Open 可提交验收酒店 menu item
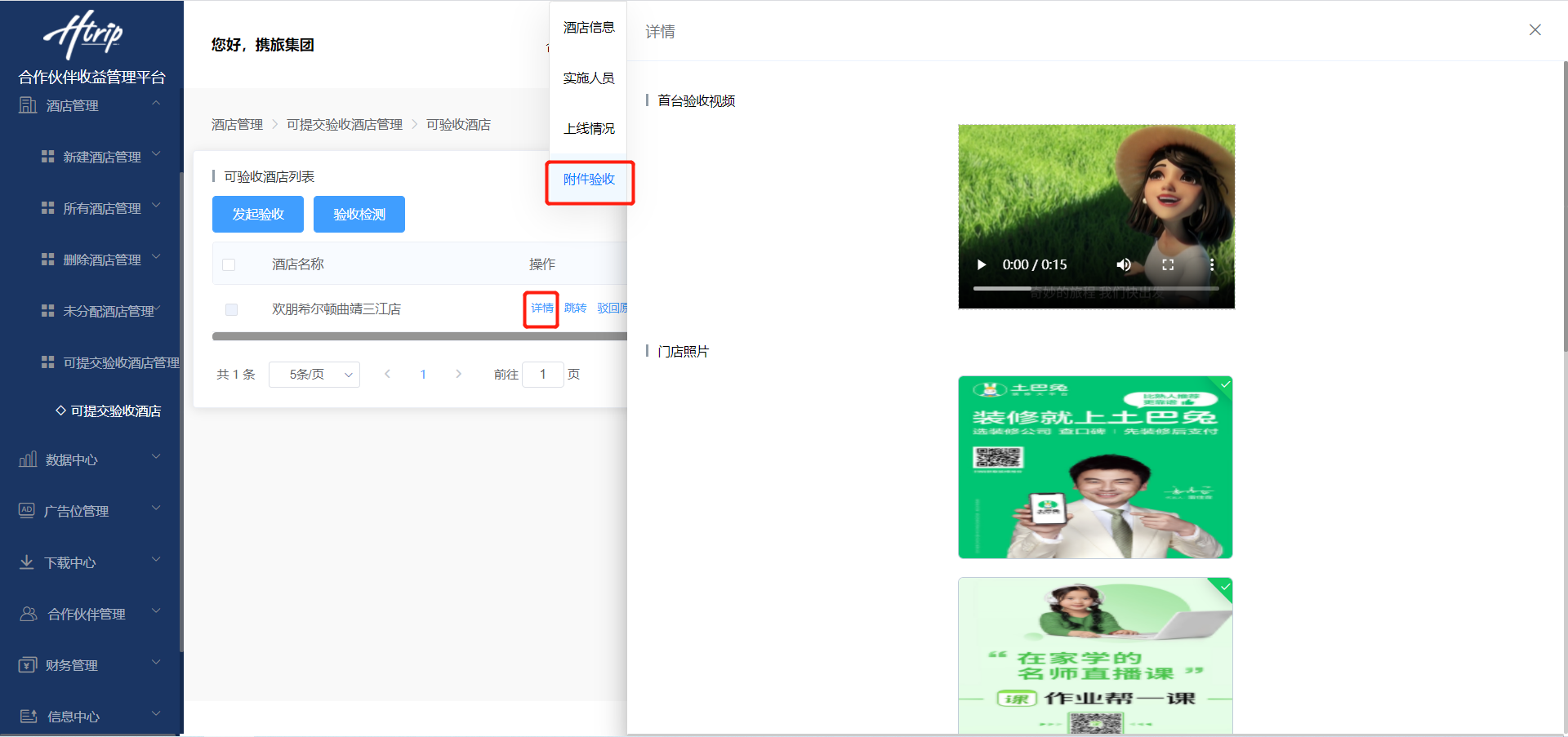The height and width of the screenshot is (737, 1568). point(115,411)
